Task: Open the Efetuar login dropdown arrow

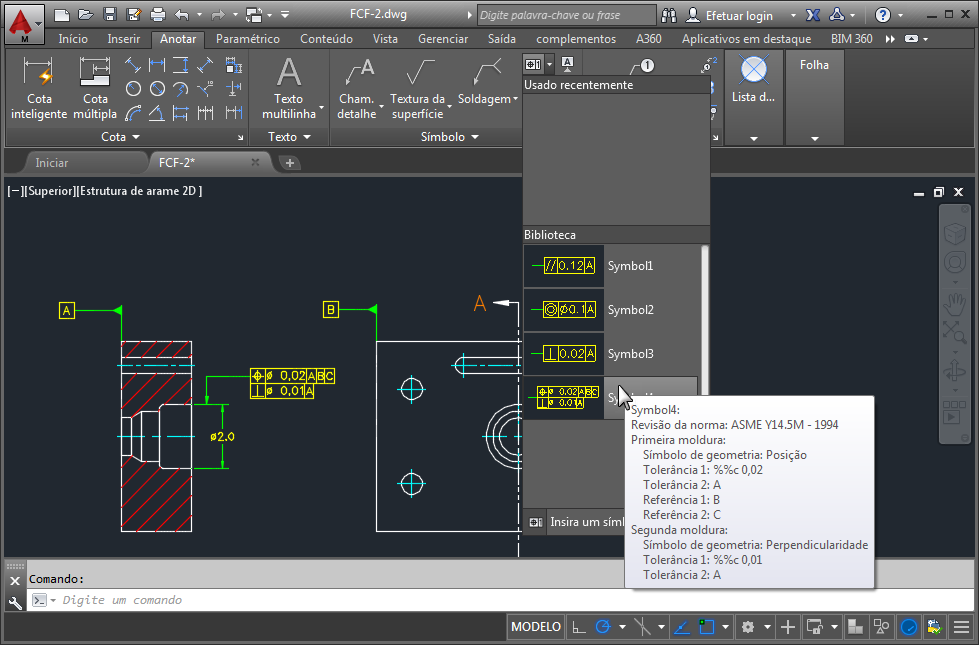Action: 793,16
